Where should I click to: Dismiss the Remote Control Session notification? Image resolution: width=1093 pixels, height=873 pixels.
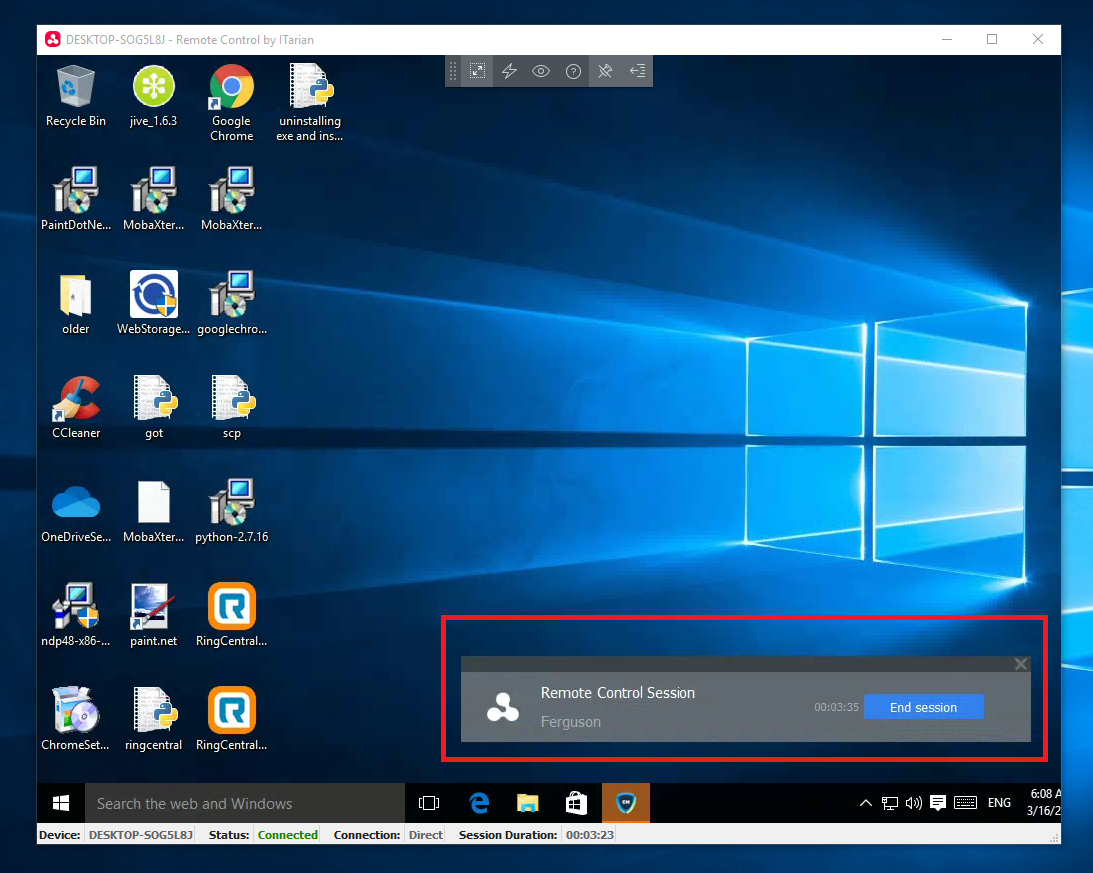(x=1021, y=664)
